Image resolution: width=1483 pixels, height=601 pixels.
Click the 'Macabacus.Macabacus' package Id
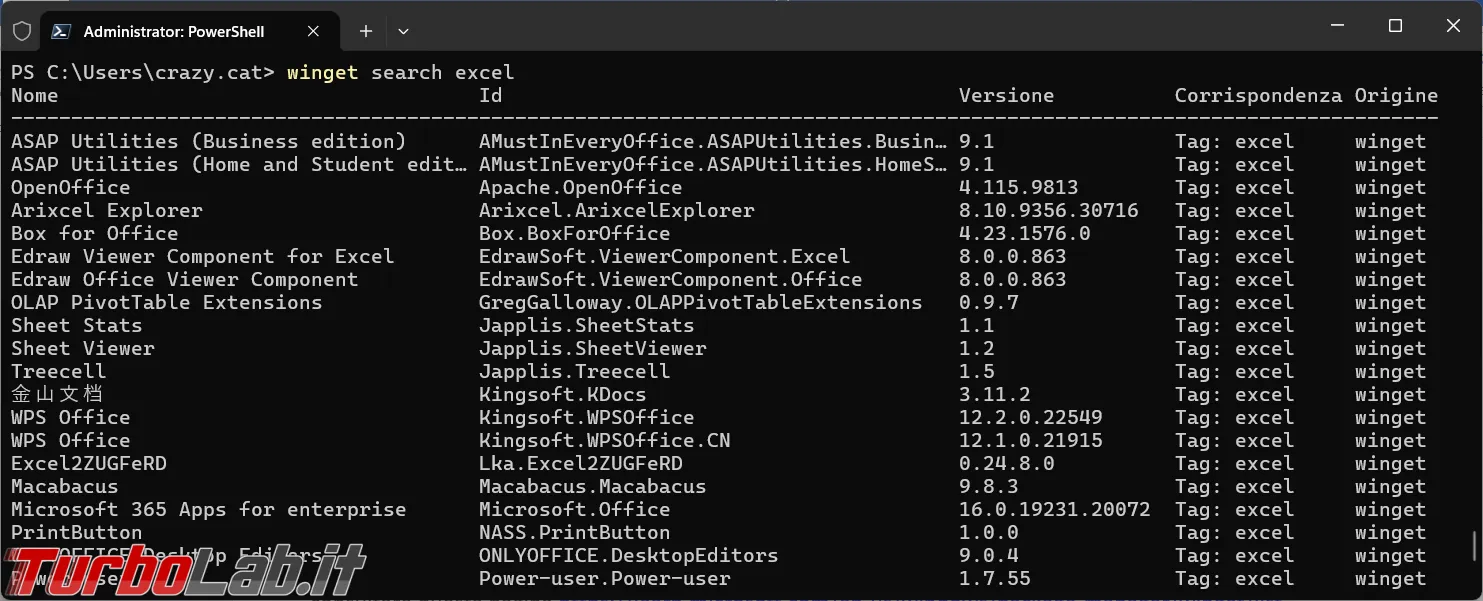click(x=592, y=487)
